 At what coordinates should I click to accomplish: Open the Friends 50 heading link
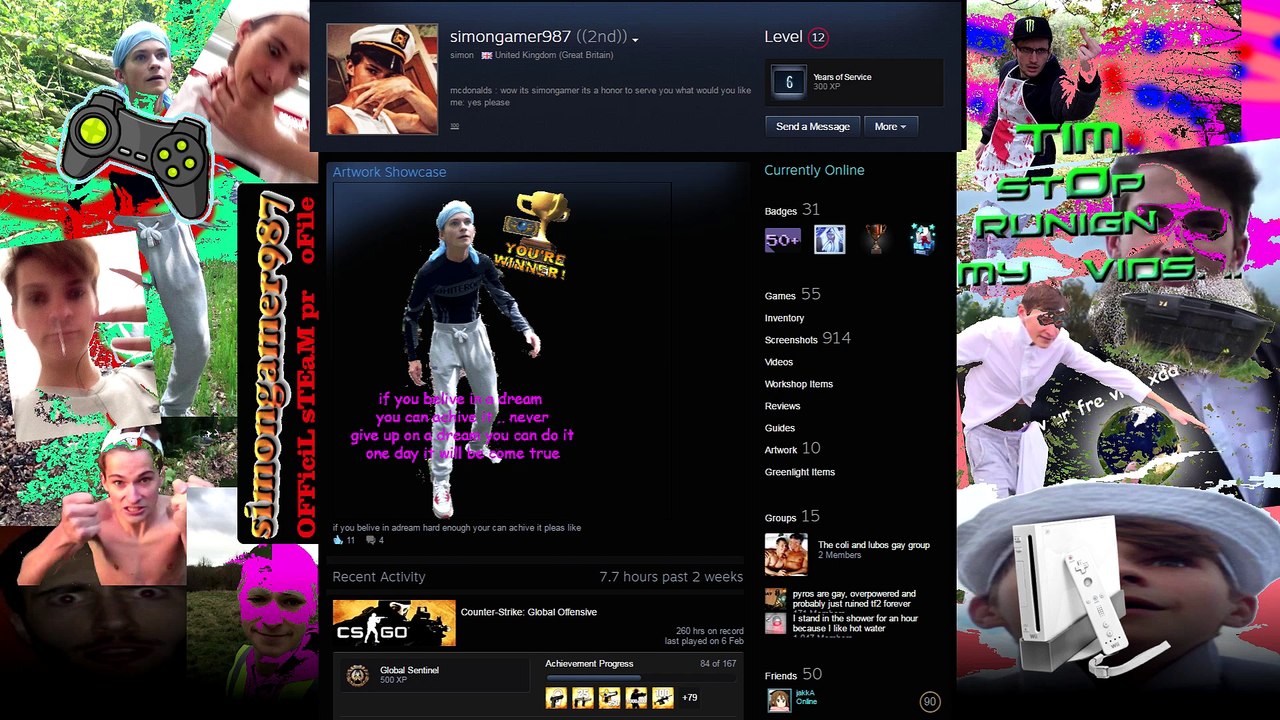pos(793,675)
